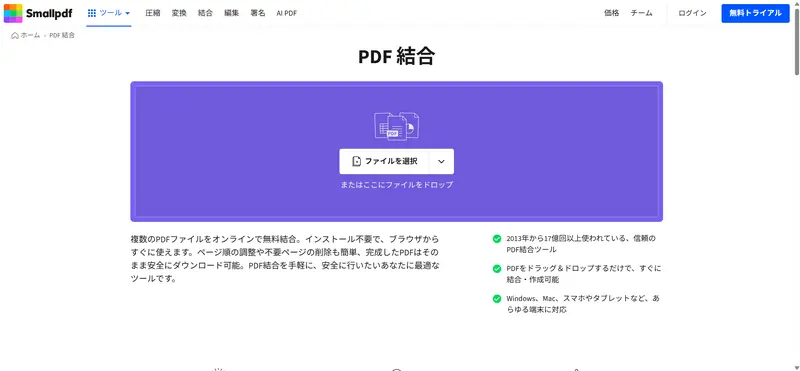
Task: Open the 価格 pricing link
Action: (x=612, y=13)
